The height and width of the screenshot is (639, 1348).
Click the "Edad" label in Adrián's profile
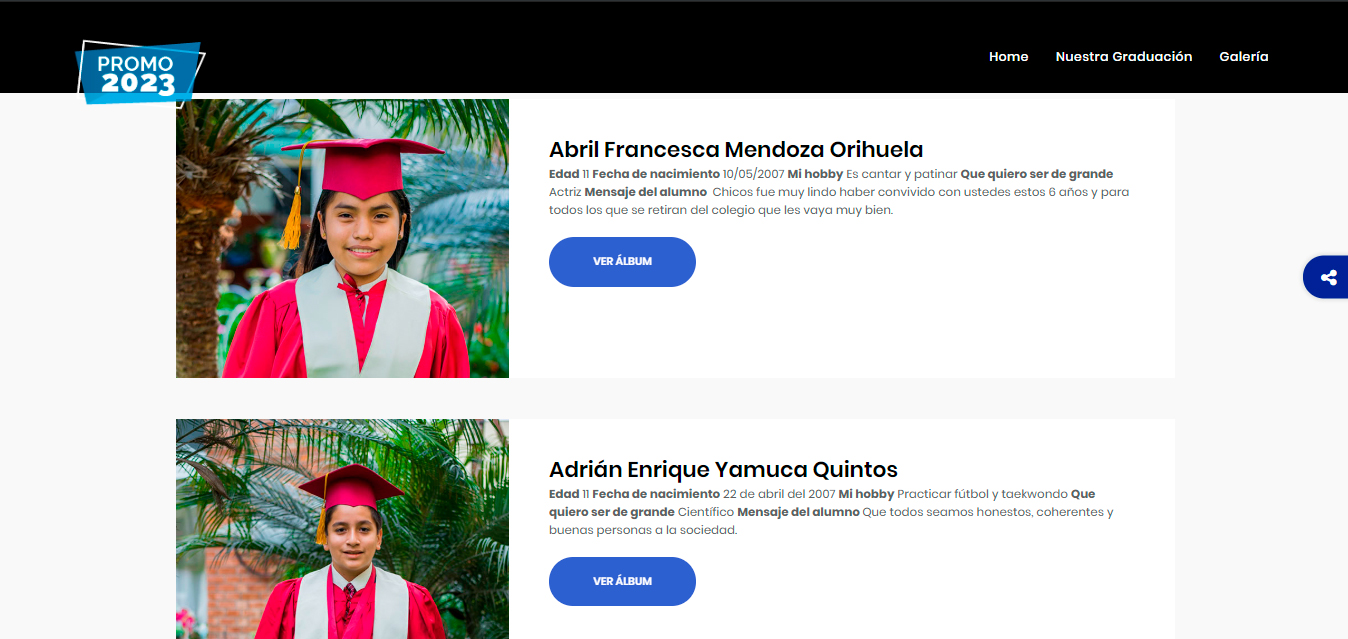[x=563, y=494]
